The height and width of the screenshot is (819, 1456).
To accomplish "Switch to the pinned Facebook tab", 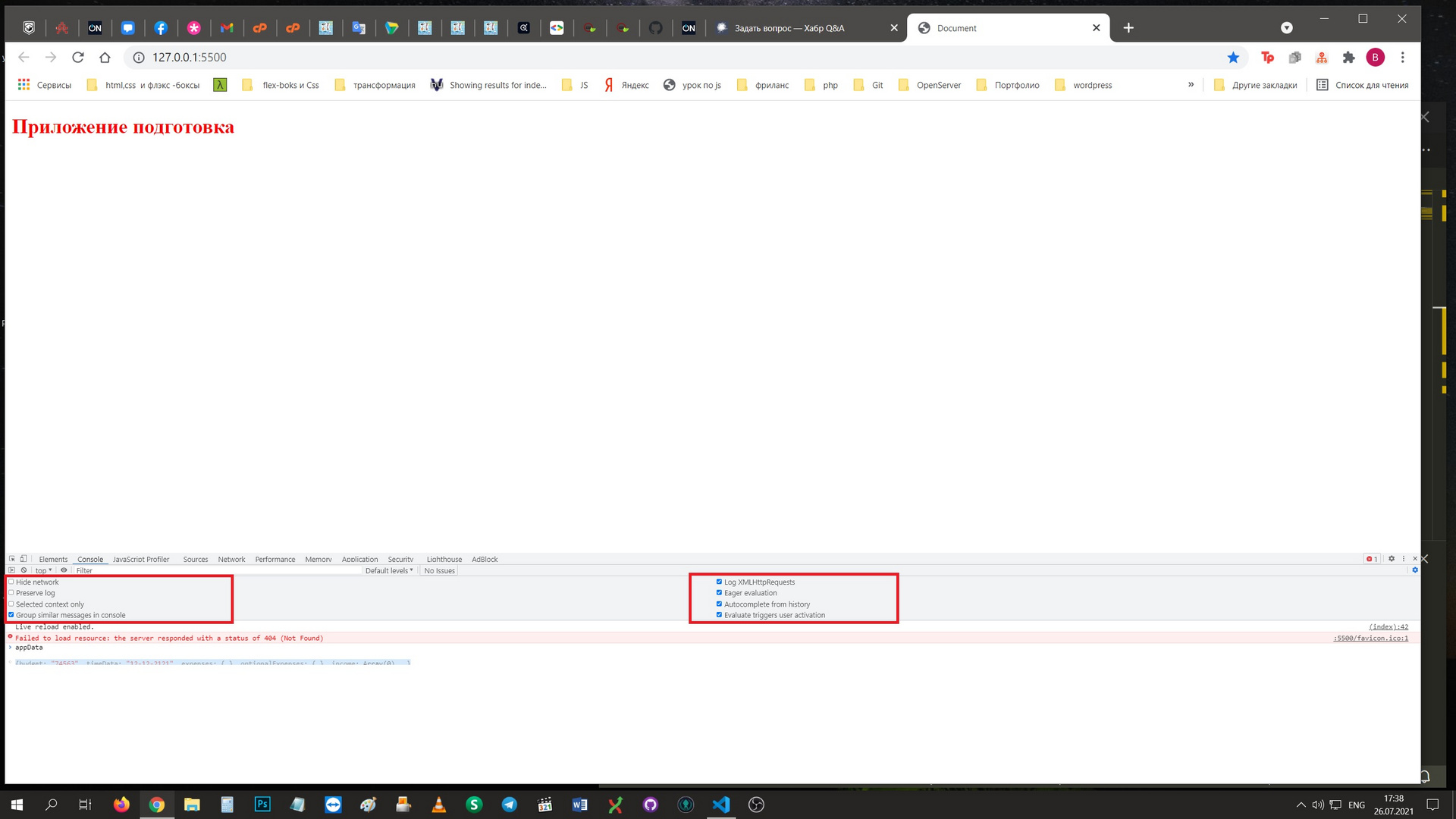I will tap(161, 28).
